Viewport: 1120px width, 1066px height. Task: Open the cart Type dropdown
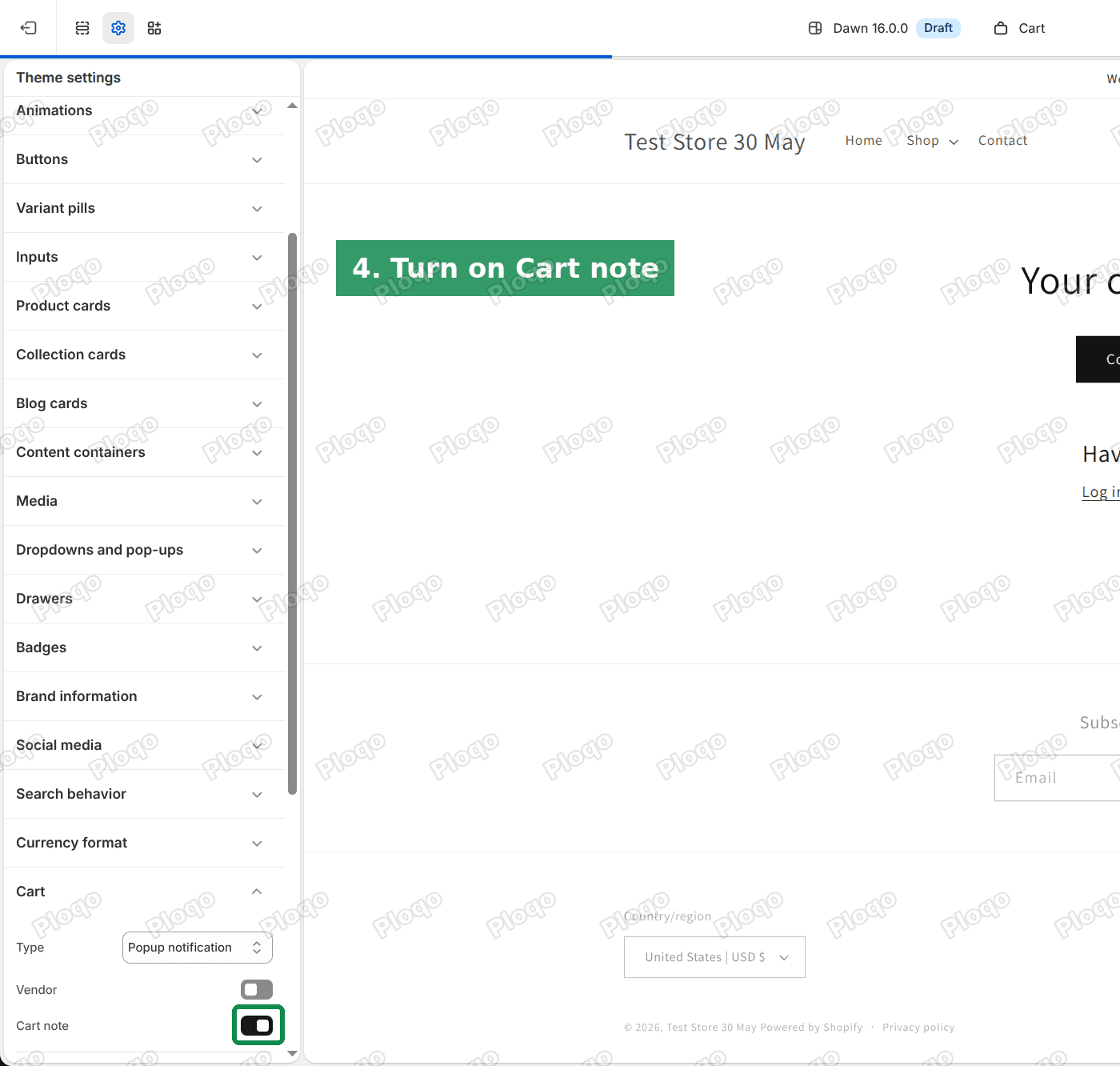198,948
